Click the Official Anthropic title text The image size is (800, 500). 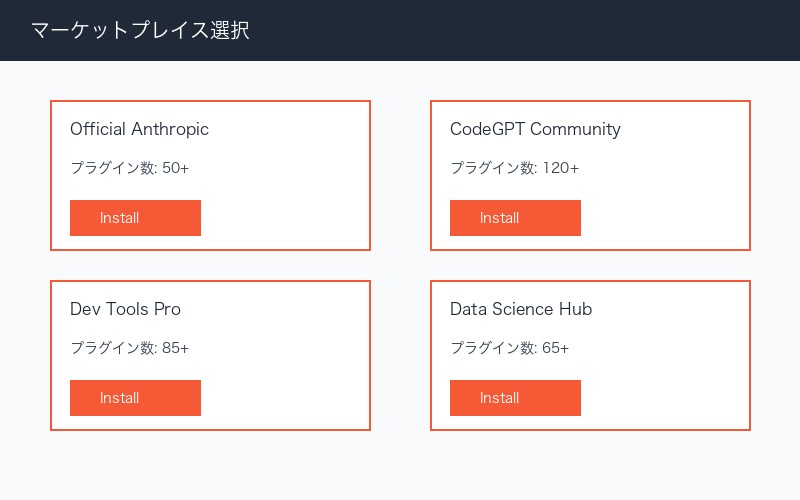[139, 129]
